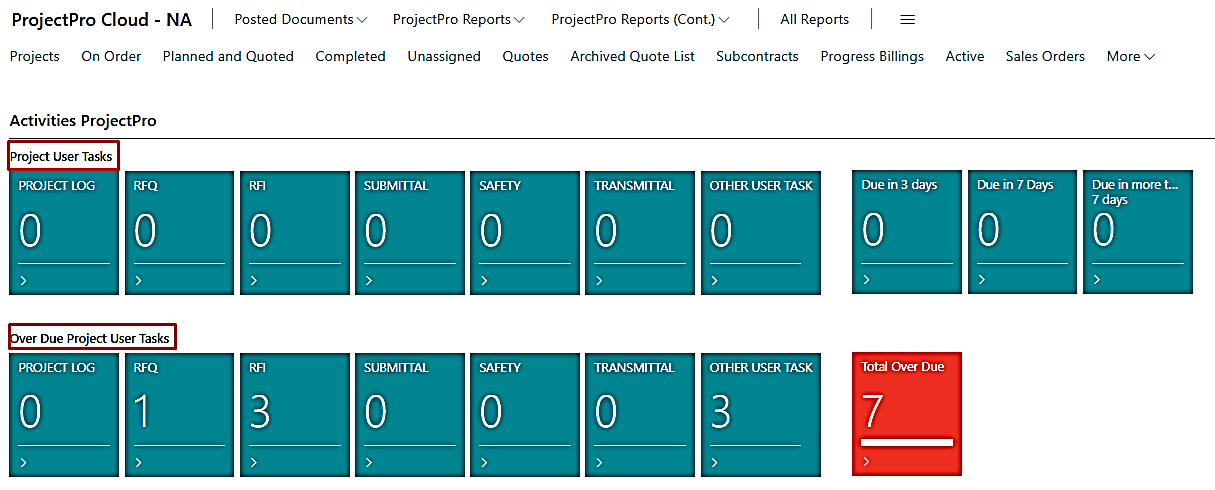Expand Posted Documents dropdown menu
Viewport: 1215px width, 490px height.
coord(300,20)
